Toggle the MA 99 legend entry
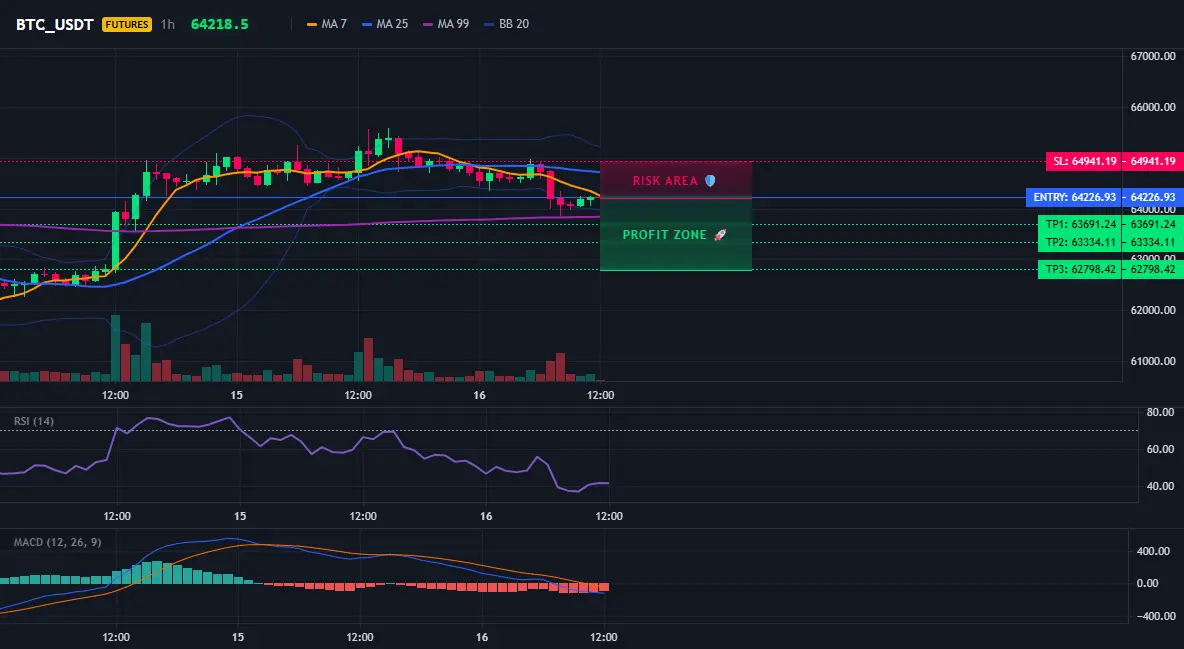 pos(446,24)
